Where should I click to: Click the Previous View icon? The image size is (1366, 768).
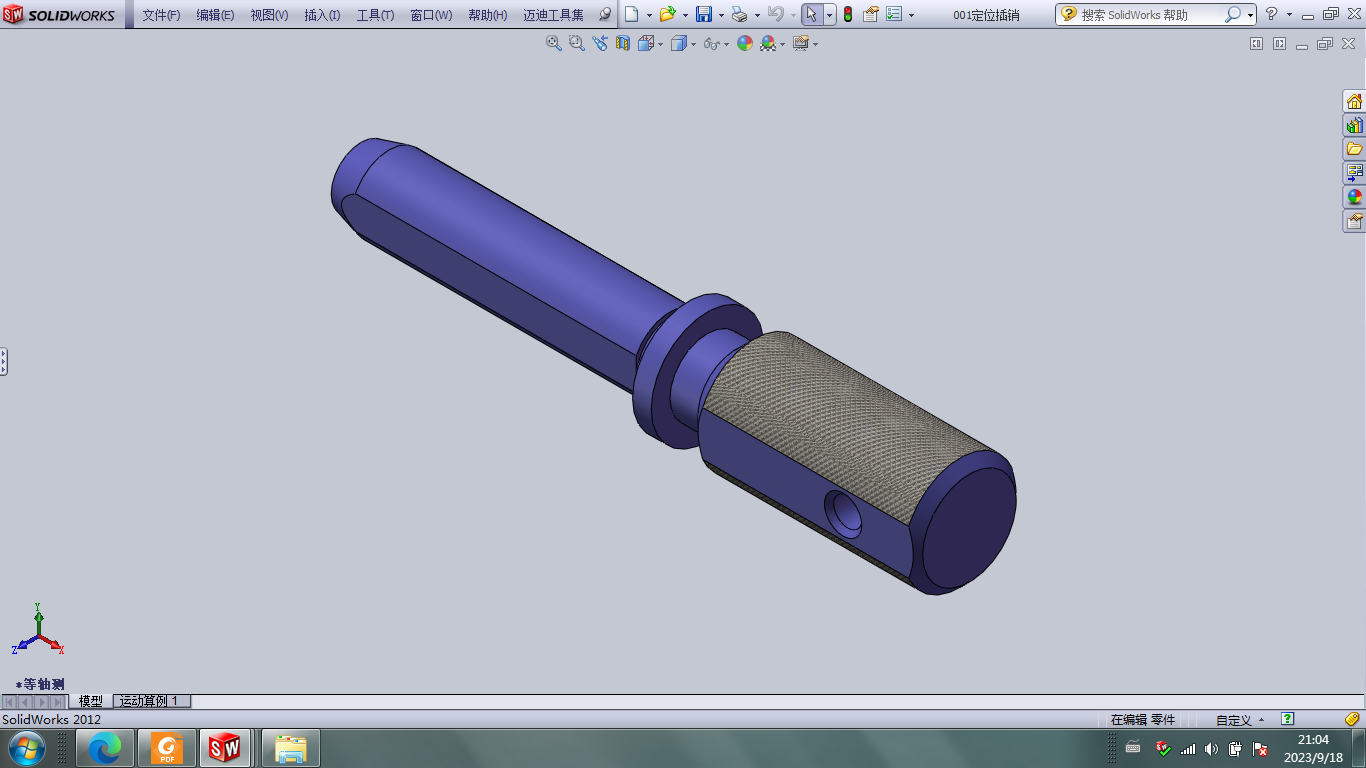(x=599, y=43)
